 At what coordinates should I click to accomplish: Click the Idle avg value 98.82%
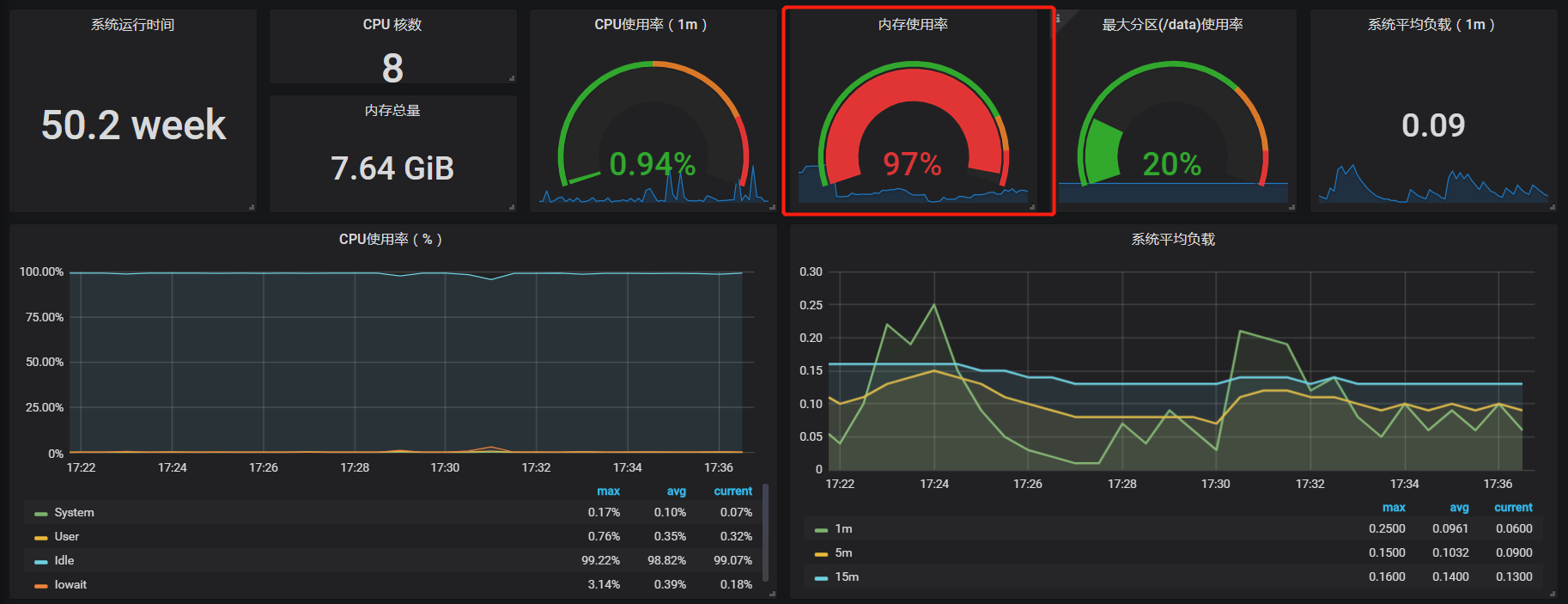pyautogui.click(x=666, y=560)
